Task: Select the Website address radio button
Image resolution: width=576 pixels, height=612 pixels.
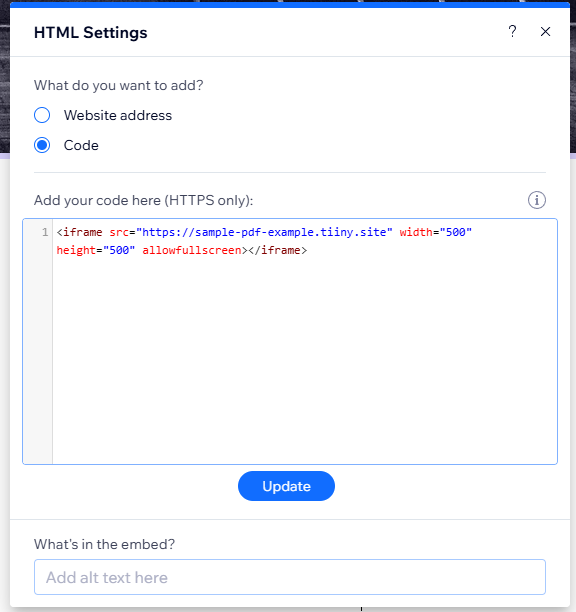Action: (x=42, y=115)
